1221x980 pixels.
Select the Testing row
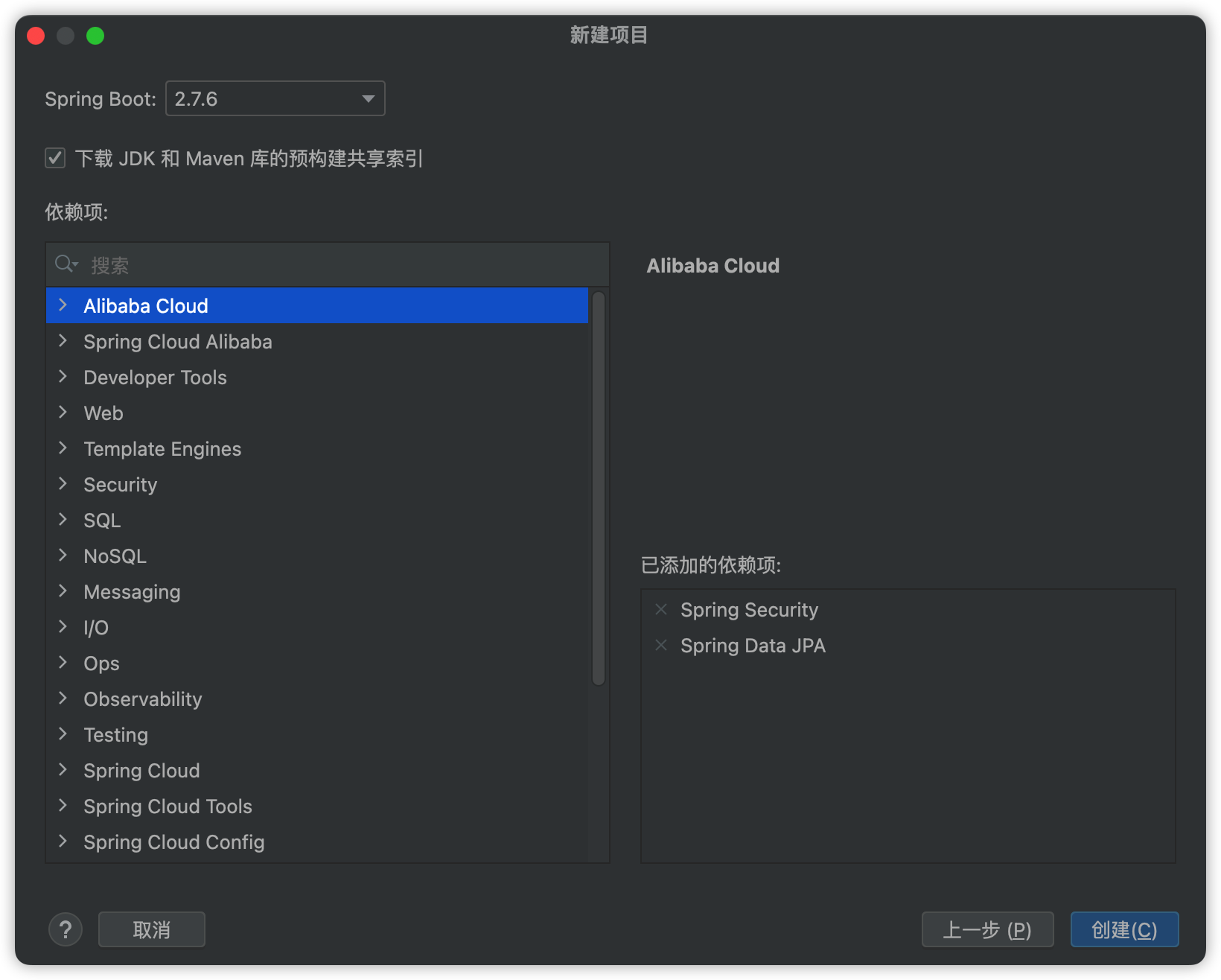click(x=317, y=734)
